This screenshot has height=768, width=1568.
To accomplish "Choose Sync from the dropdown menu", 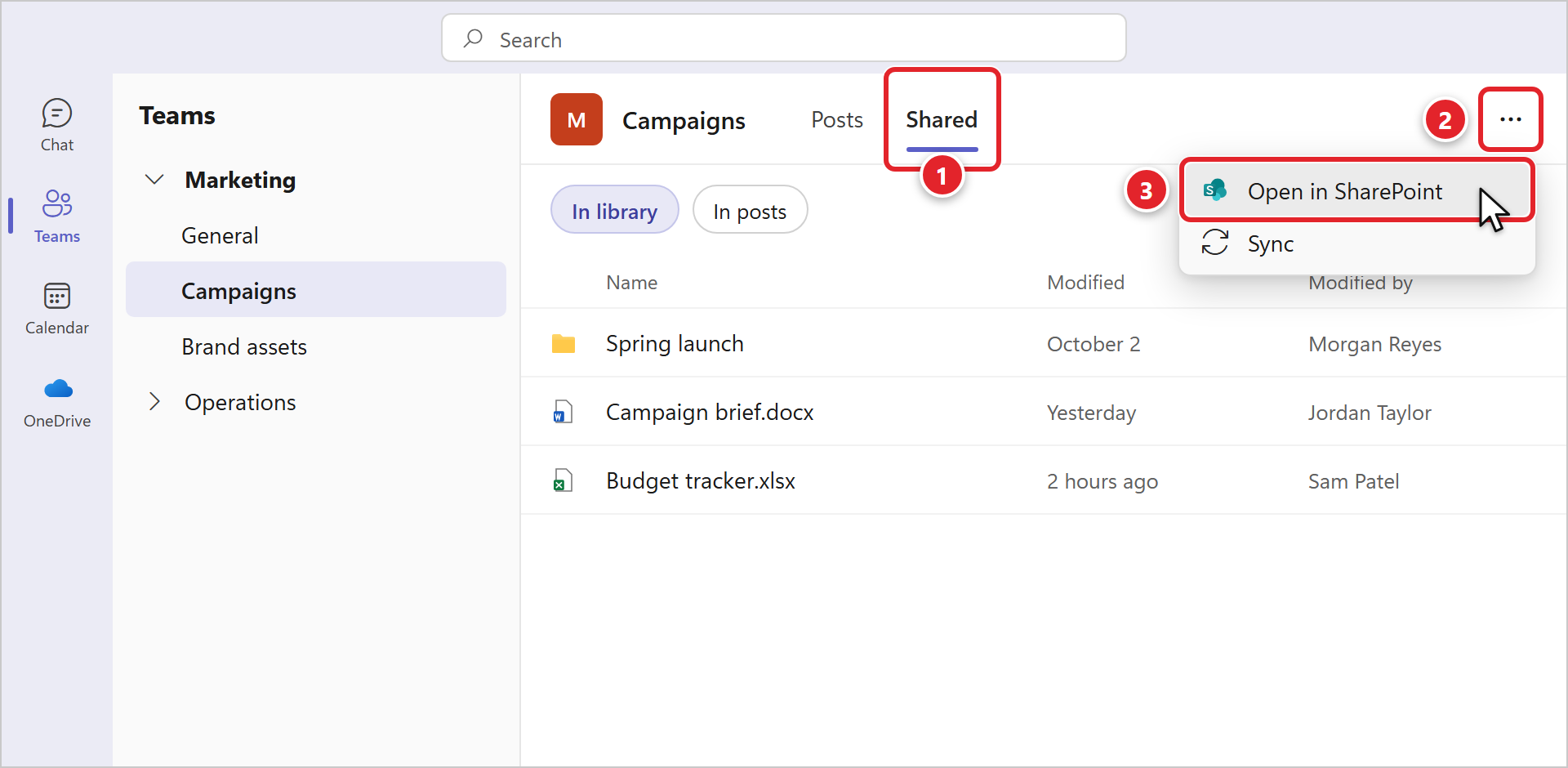I will click(1356, 243).
